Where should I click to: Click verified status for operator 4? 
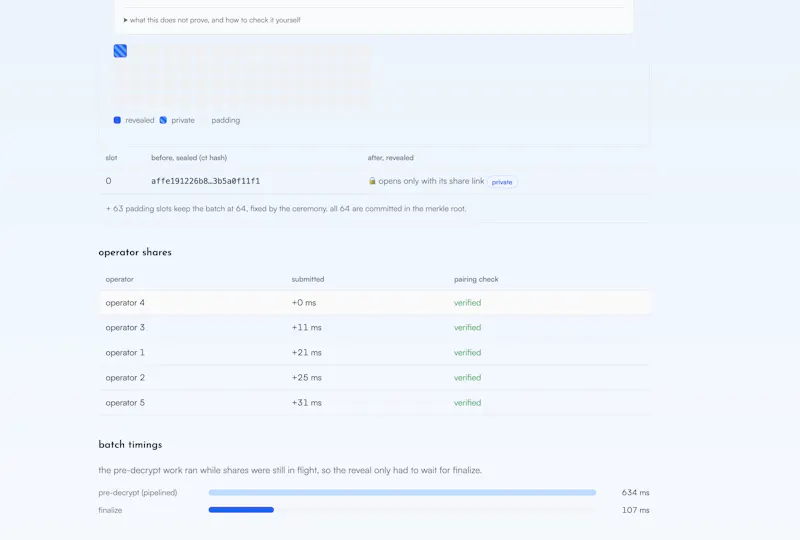click(x=467, y=303)
